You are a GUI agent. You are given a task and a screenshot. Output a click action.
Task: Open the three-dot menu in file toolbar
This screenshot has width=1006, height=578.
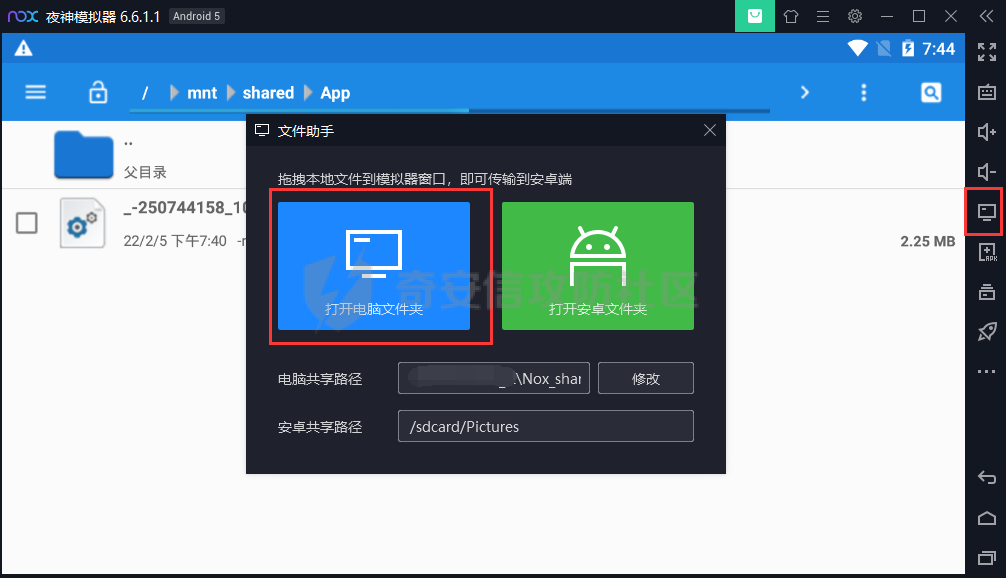pyautogui.click(x=863, y=91)
